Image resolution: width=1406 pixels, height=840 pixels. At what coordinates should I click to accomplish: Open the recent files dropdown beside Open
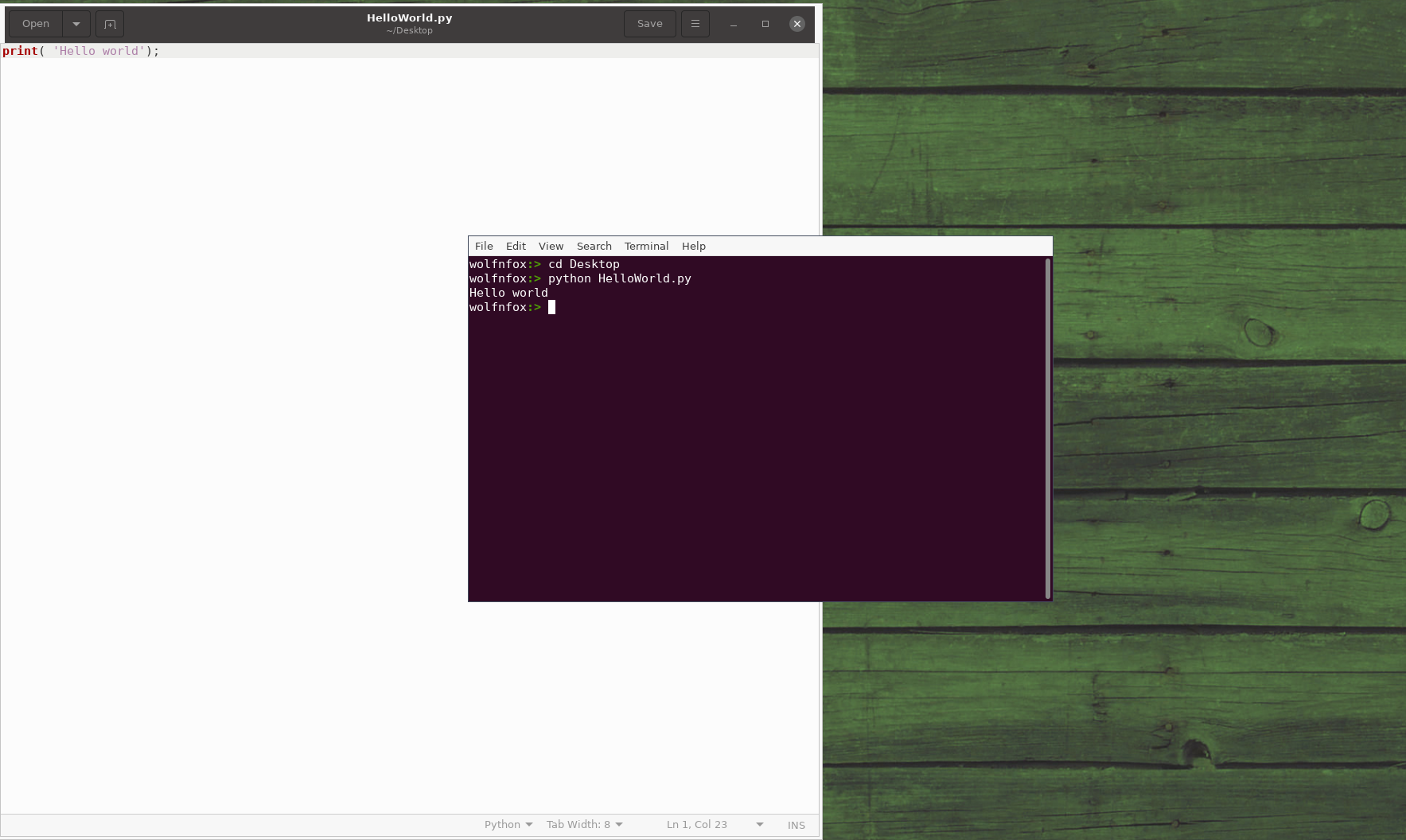[x=76, y=24]
